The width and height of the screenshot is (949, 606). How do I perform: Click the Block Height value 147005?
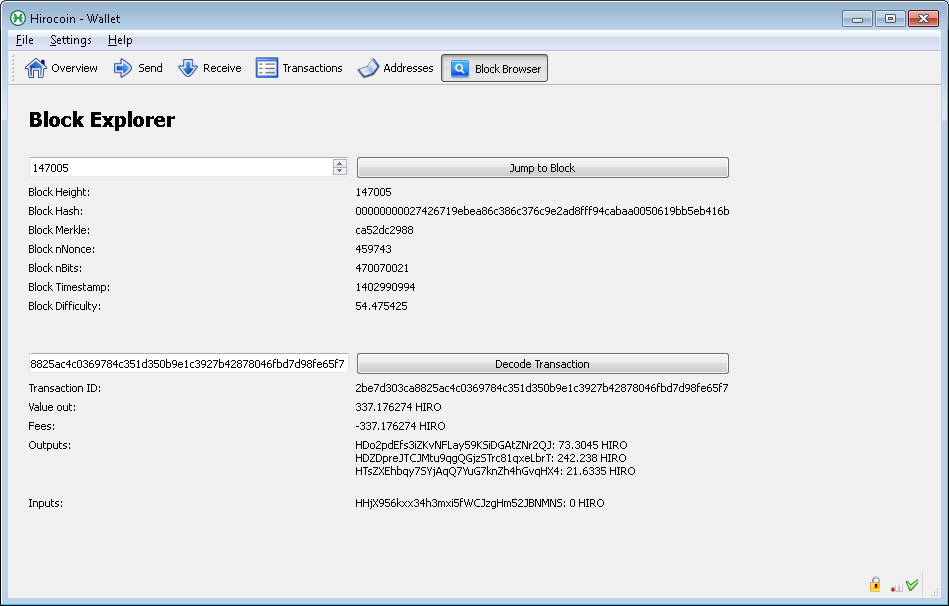pos(373,192)
